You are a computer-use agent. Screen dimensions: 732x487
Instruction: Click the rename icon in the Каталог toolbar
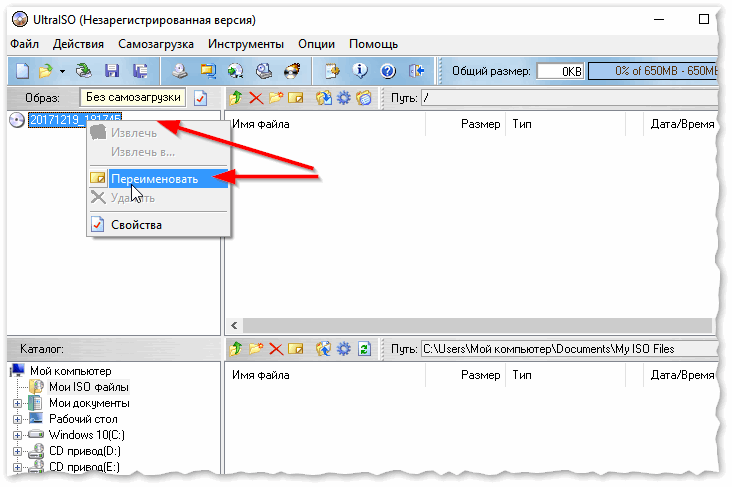point(296,349)
